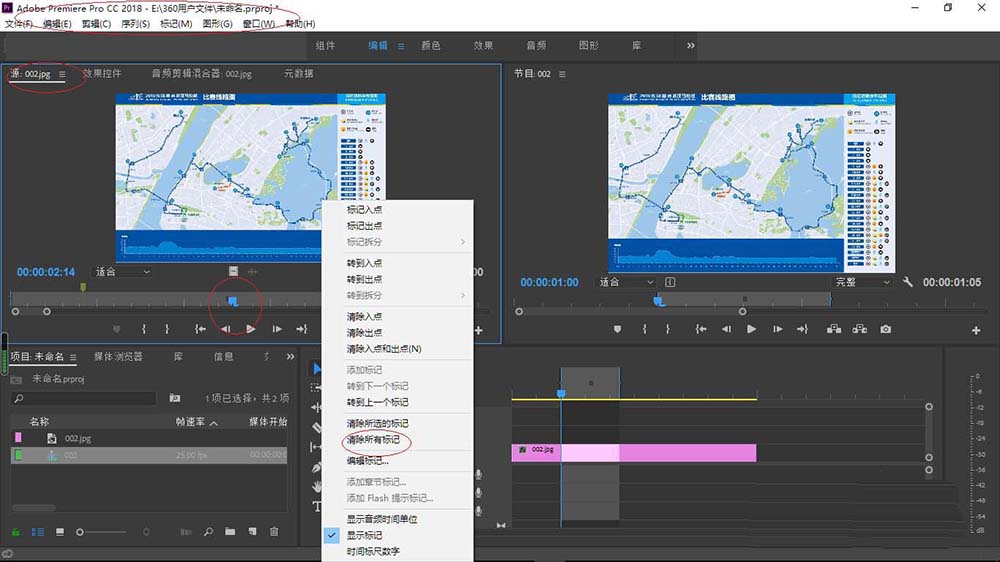Click the project panel thumbnail zoom slider
Screen dimensions: 1000x562
[82, 532]
